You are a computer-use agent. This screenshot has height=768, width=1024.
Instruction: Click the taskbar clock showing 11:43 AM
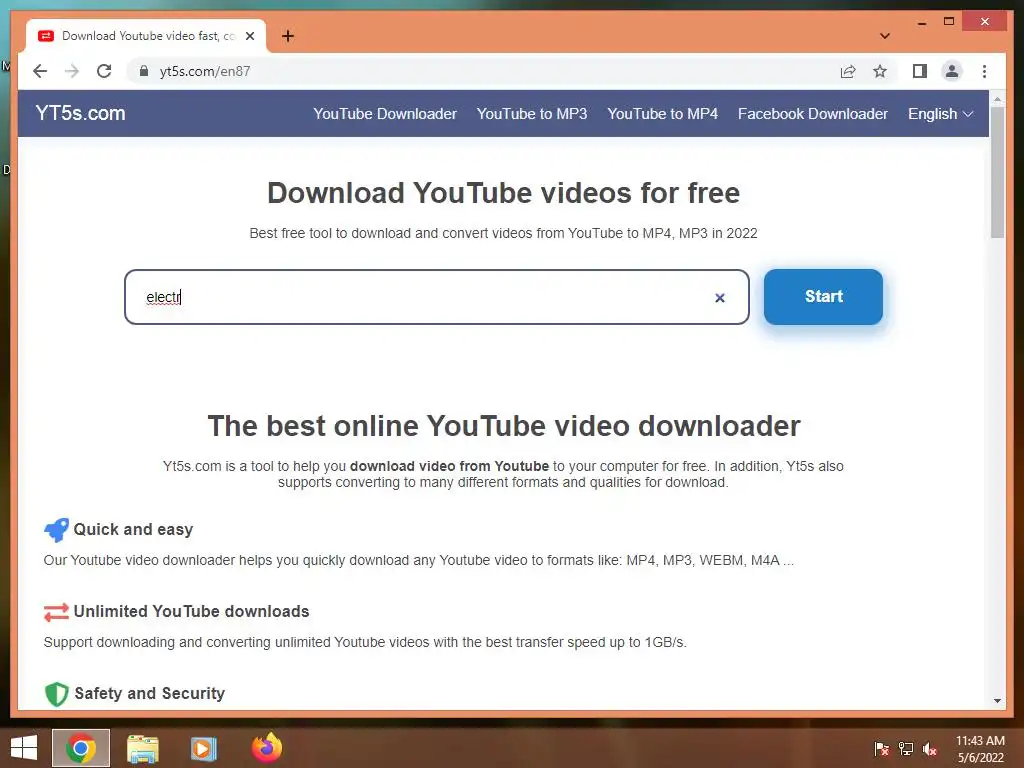[980, 748]
